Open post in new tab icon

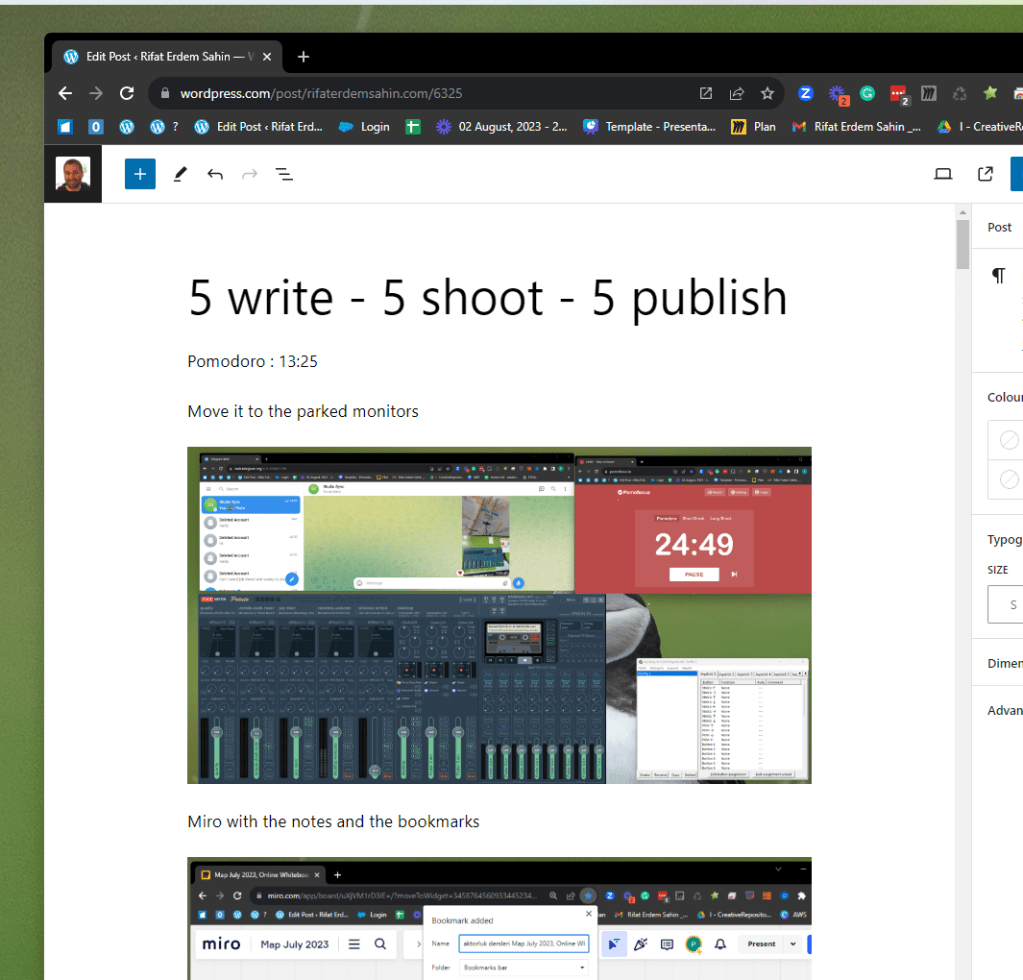point(985,174)
